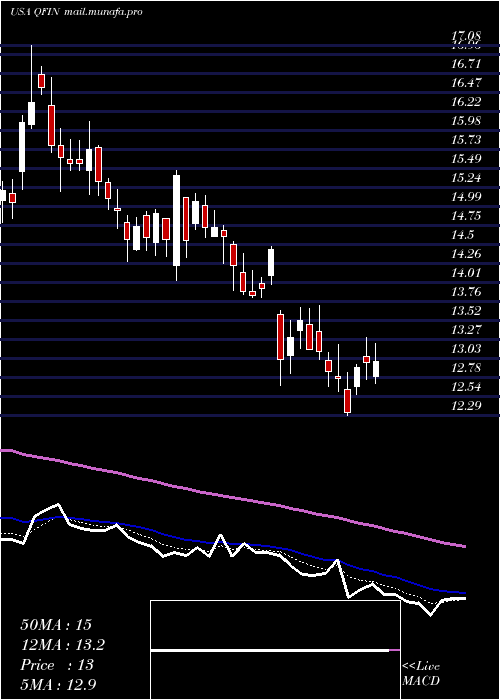The width and height of the screenshot is (500, 700).
Task: Select the 16.71 price axis label
Action: click(x=466, y=64)
